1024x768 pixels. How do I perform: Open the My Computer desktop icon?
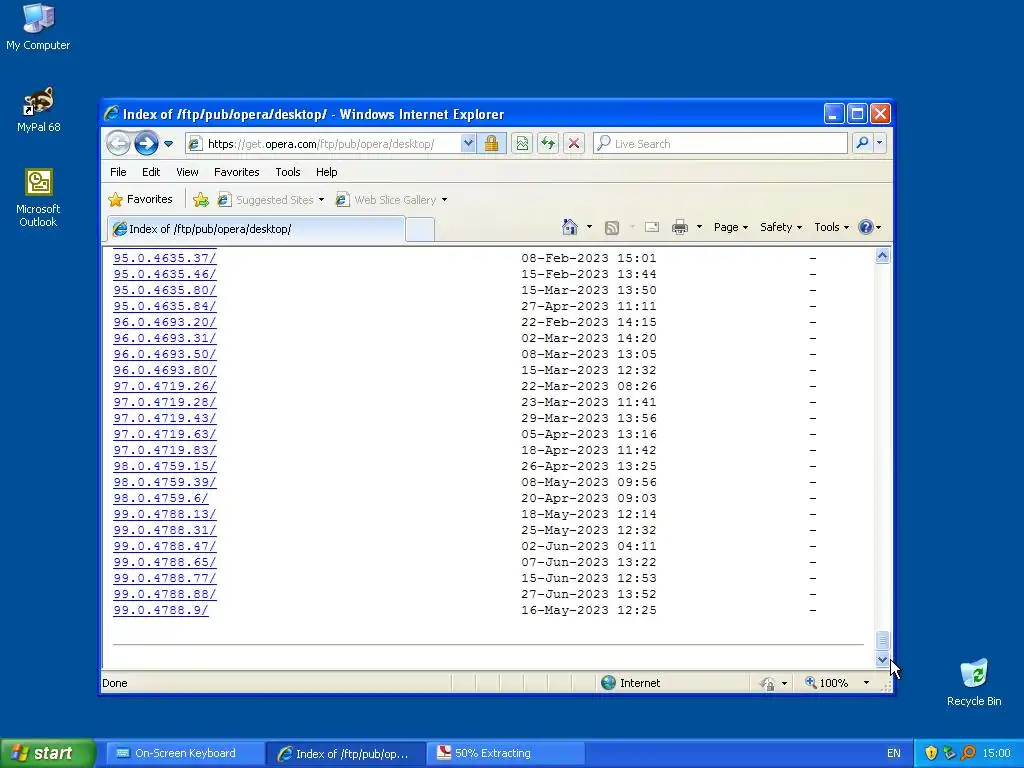[38, 26]
